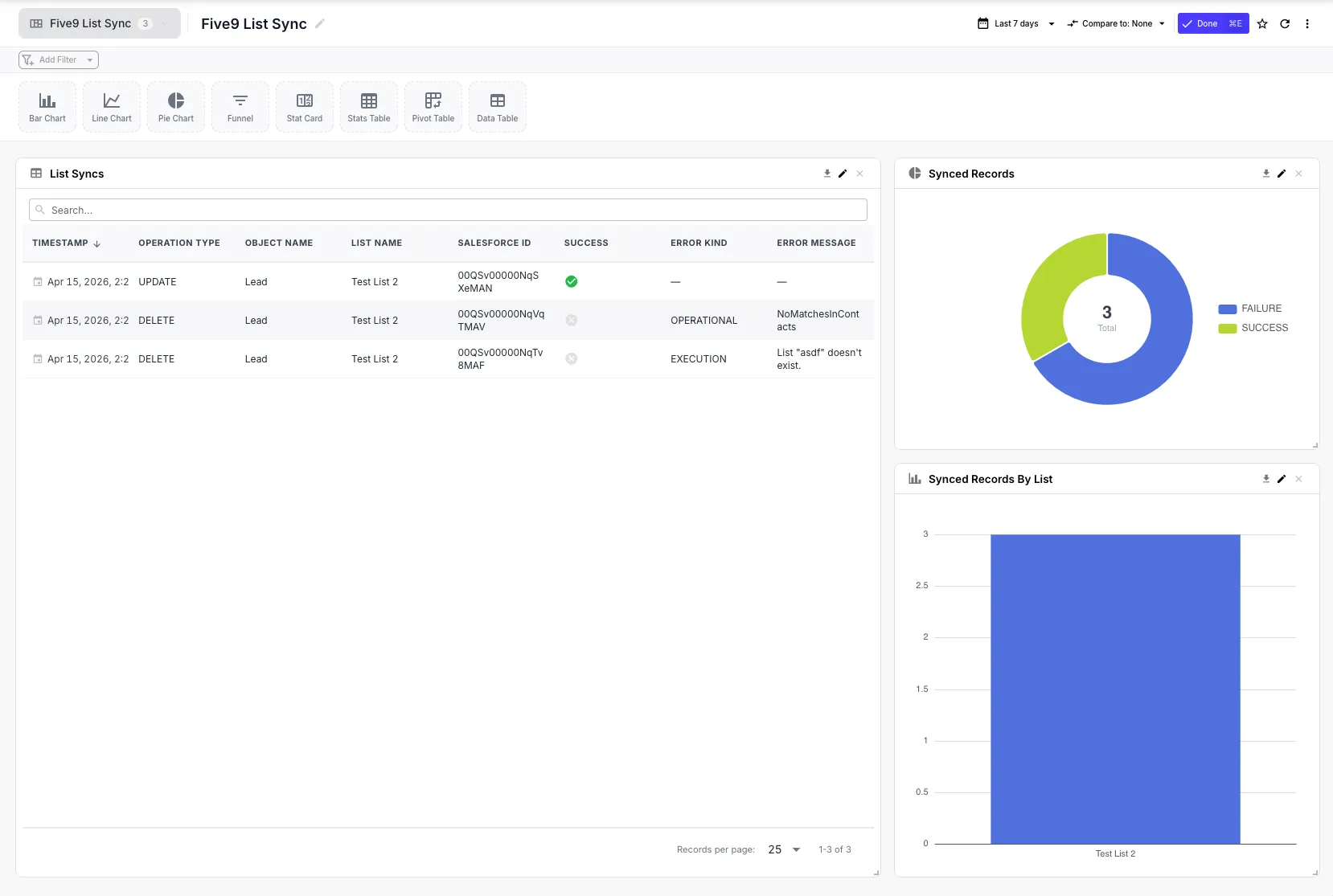Click the EXECUTION error kind cell

699,358
